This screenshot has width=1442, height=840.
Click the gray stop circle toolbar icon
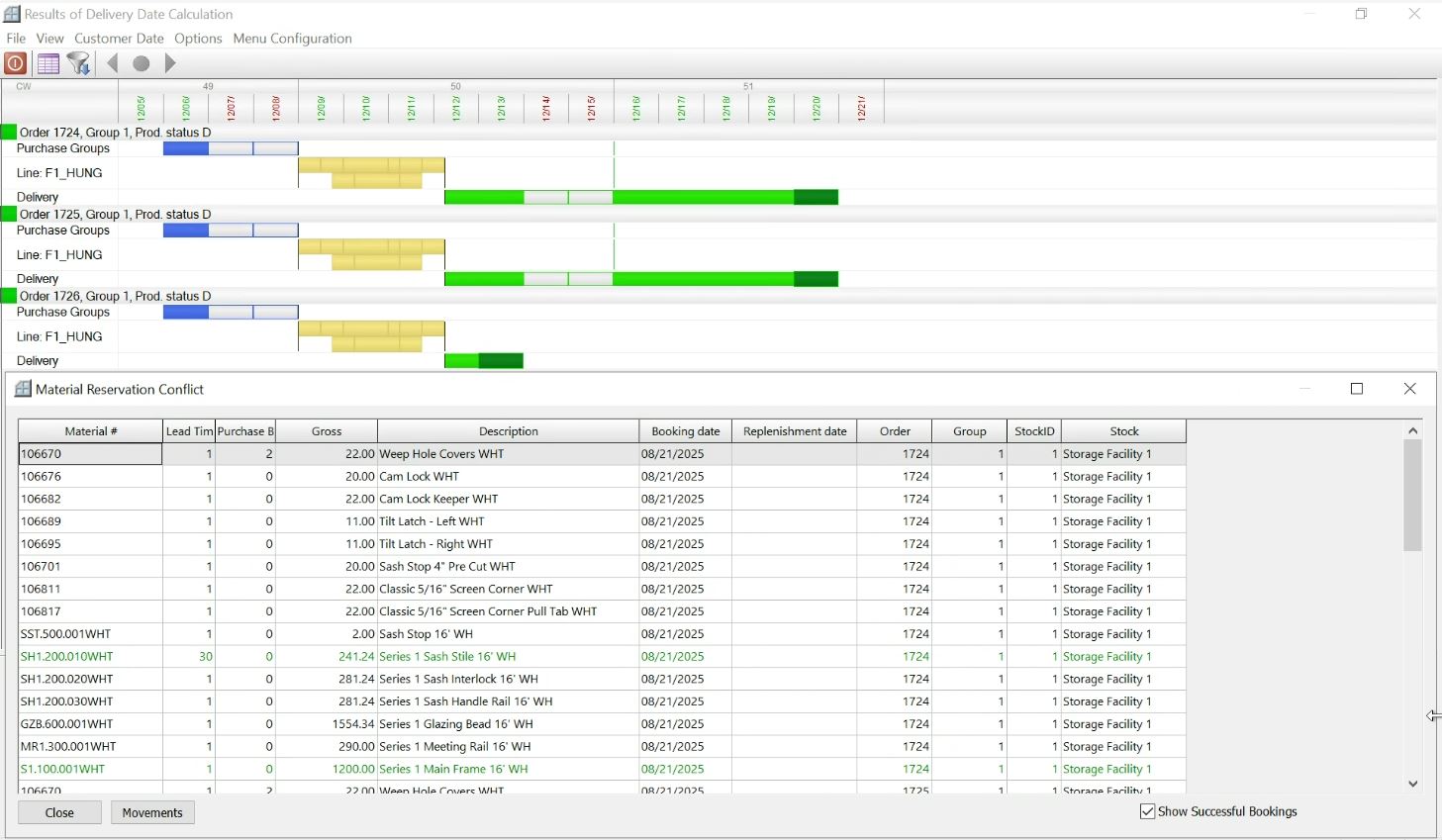[x=141, y=62]
